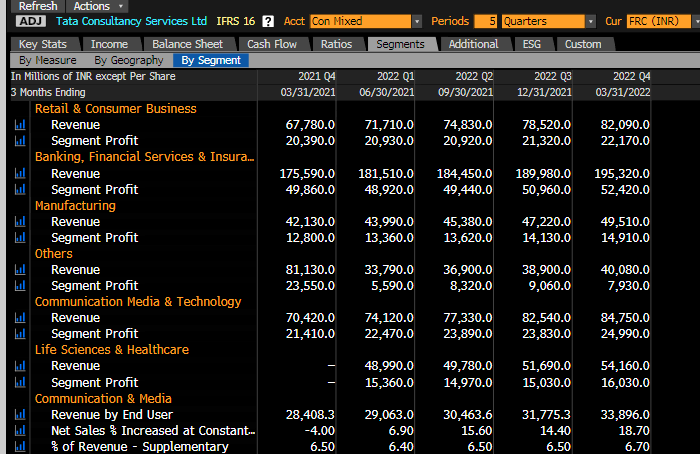Click the 24,990.0 Communication Media profit cell
Image resolution: width=700 pixels, height=454 pixels.
(625, 334)
